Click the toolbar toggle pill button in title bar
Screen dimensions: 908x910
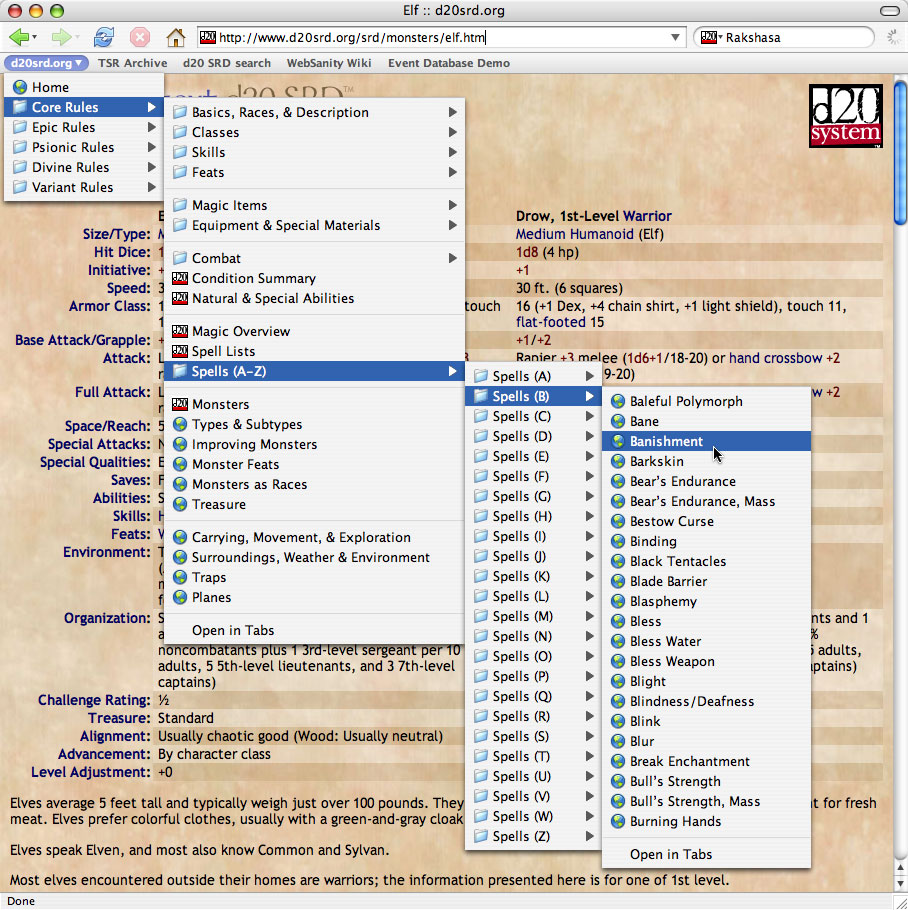889,11
